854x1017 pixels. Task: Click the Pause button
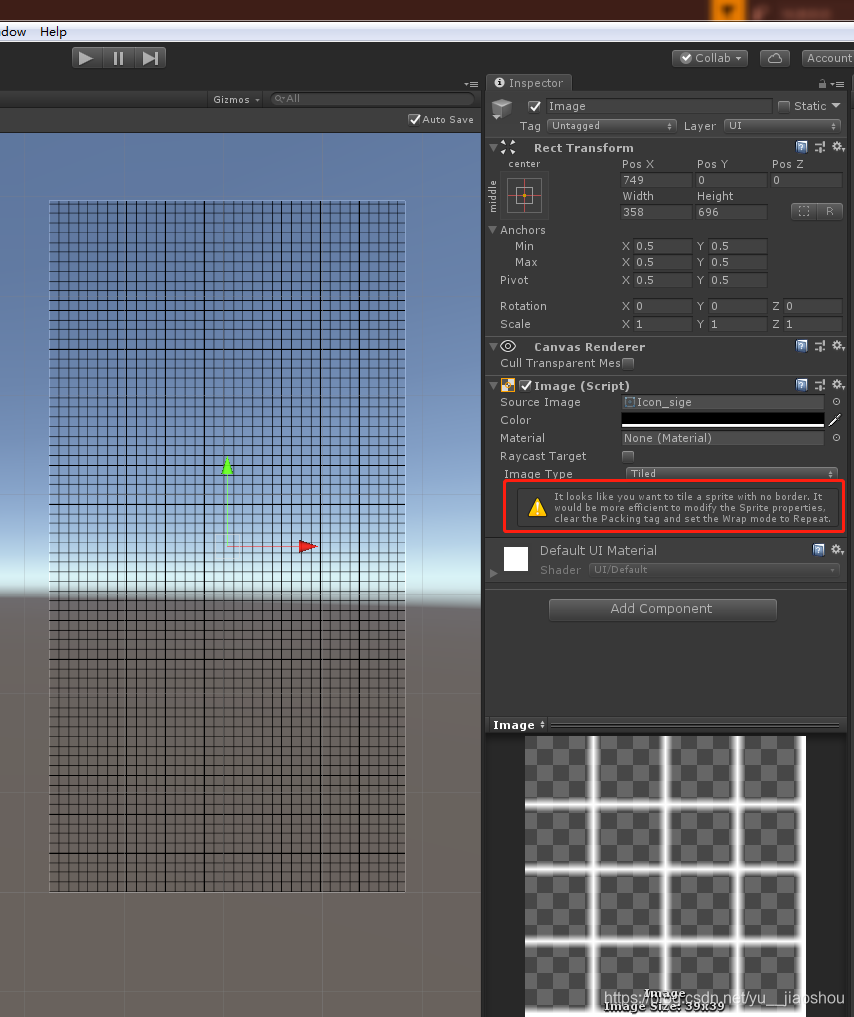click(x=118, y=58)
